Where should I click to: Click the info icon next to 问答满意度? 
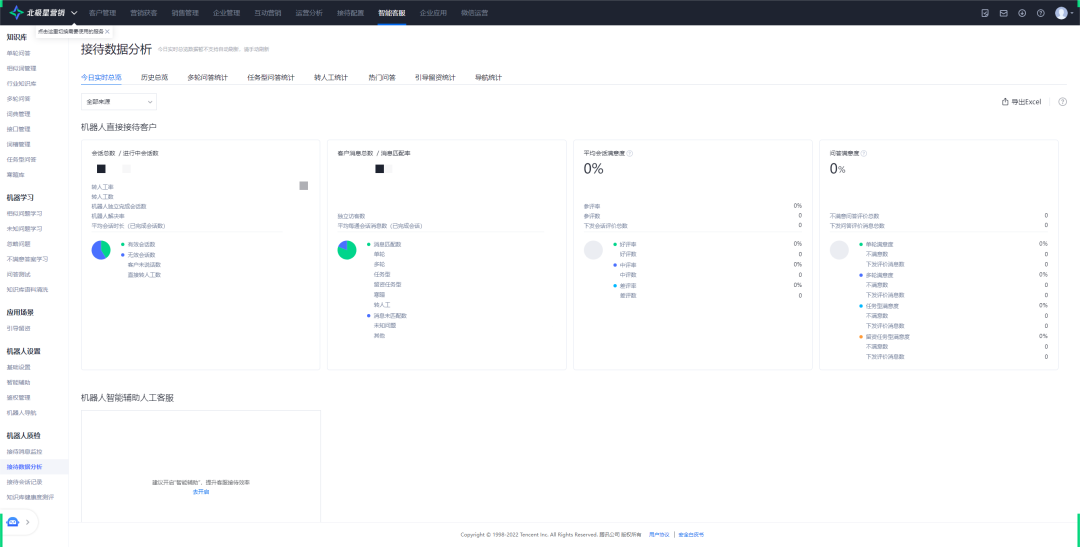click(x=864, y=154)
